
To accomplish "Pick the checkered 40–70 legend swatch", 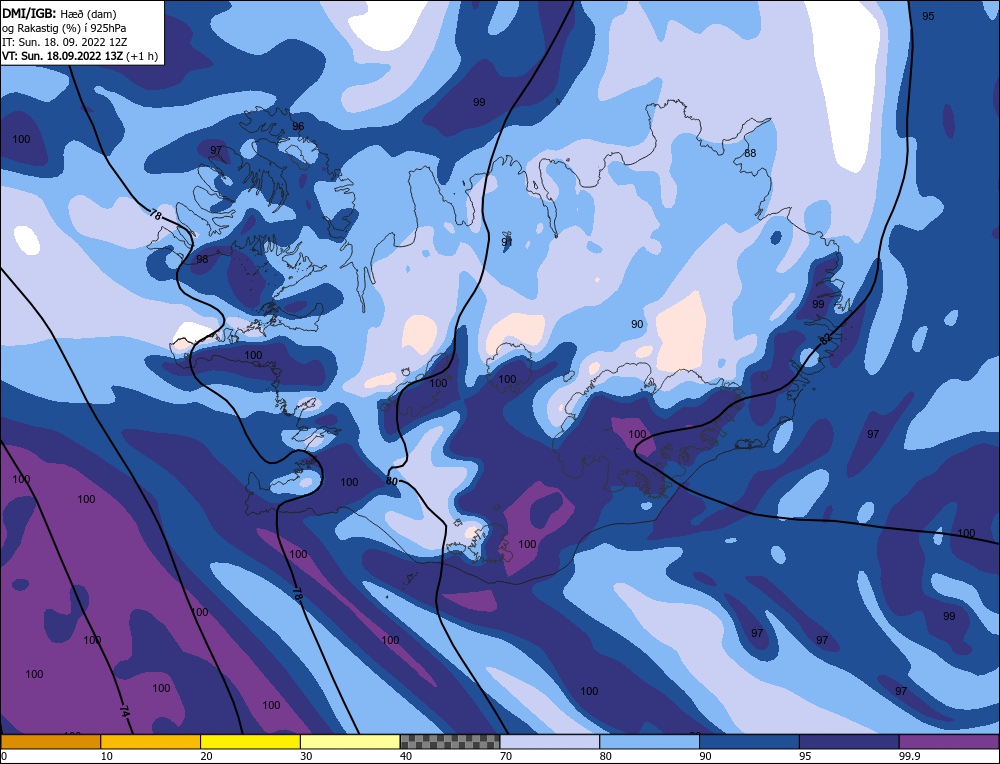I will tap(450, 742).
